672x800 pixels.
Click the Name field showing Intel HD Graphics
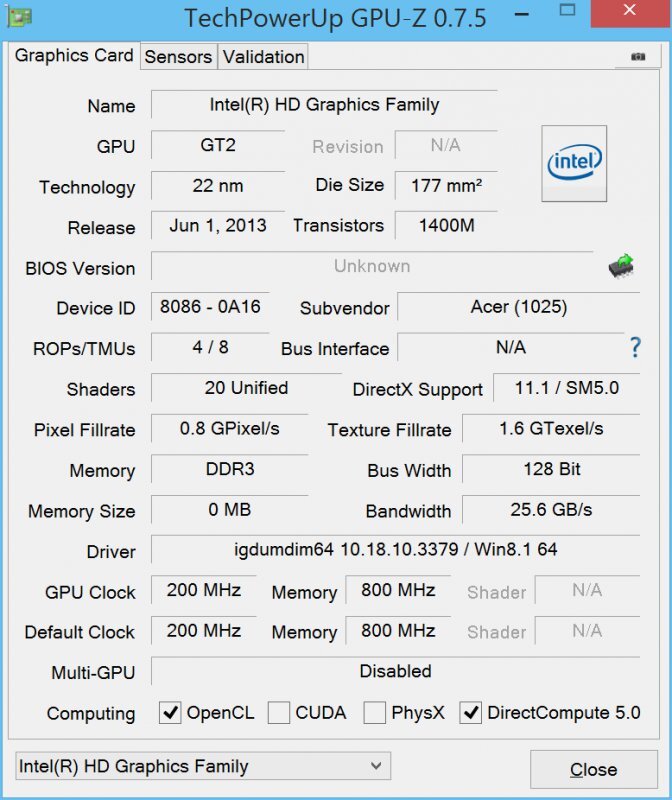320,105
